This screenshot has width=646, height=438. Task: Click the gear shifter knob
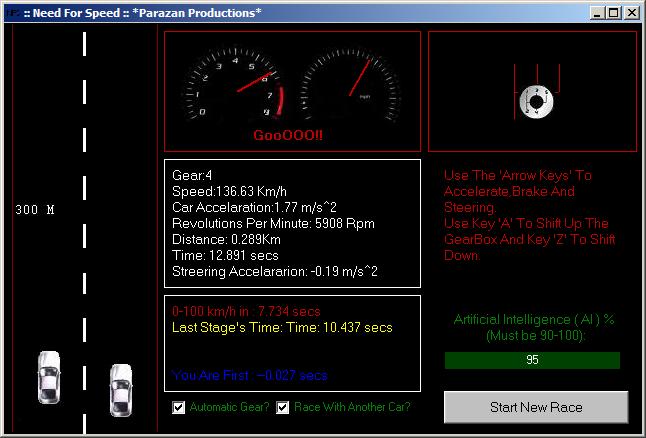click(x=534, y=100)
